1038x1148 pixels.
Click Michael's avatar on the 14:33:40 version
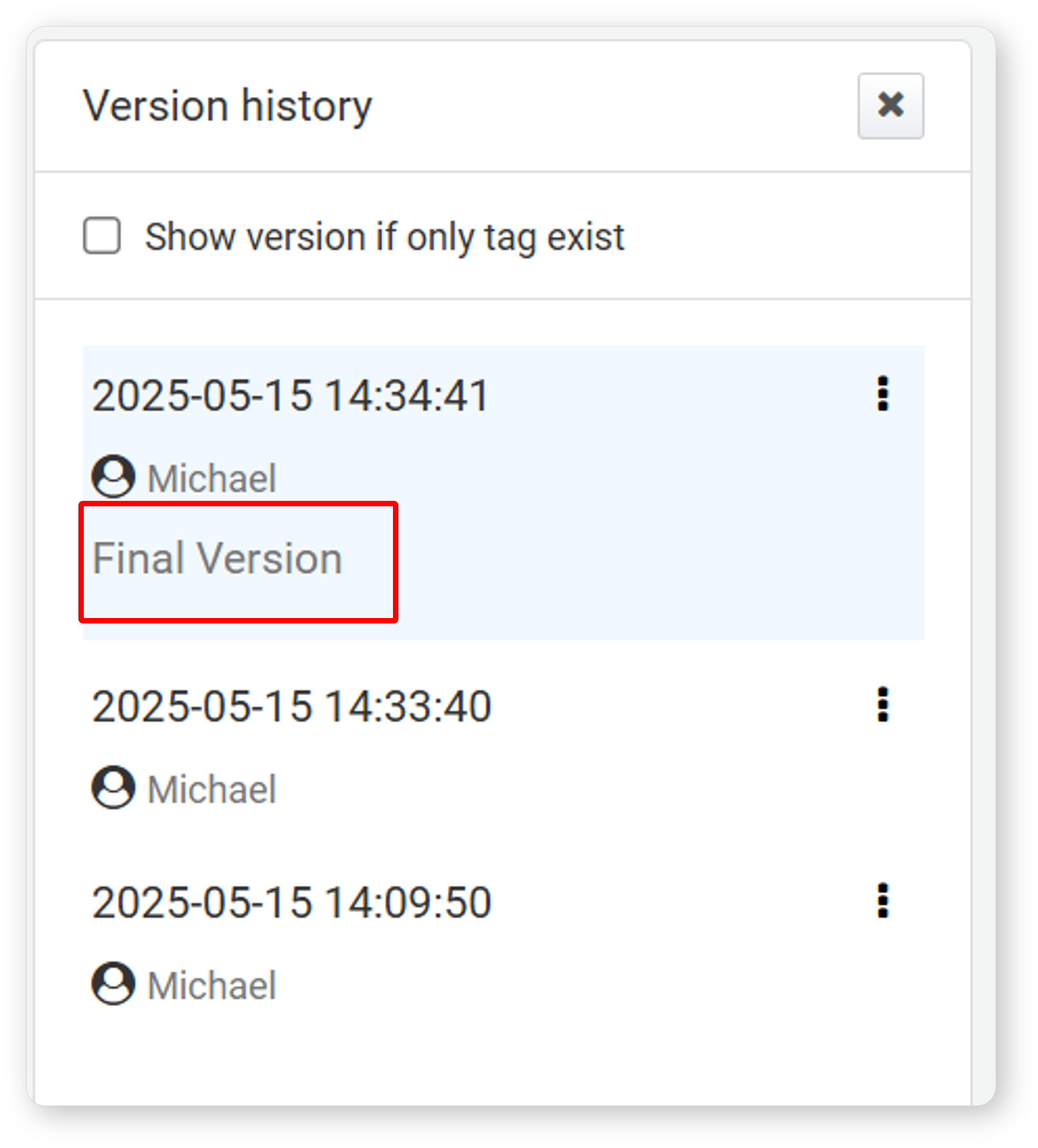pos(113,787)
